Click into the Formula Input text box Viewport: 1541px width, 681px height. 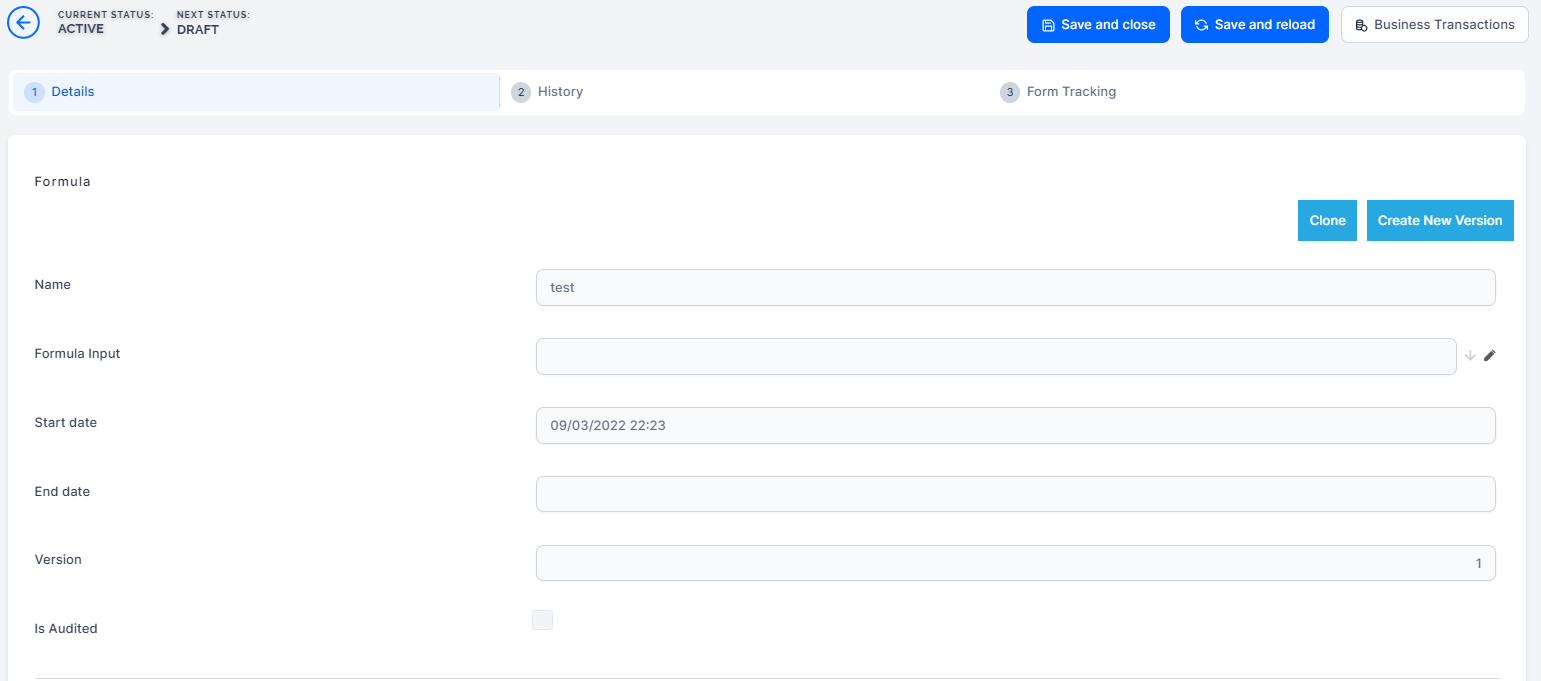(995, 356)
